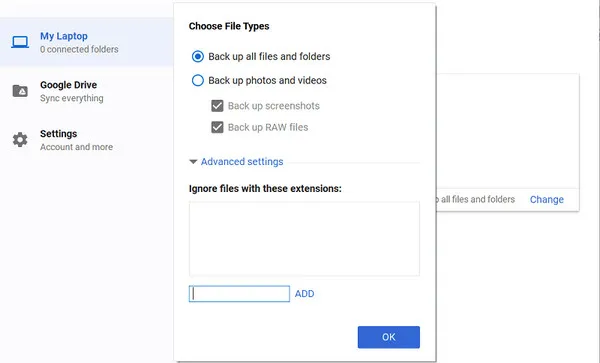
Task: Toggle Back up screenshots checkbox
Action: click(217, 106)
